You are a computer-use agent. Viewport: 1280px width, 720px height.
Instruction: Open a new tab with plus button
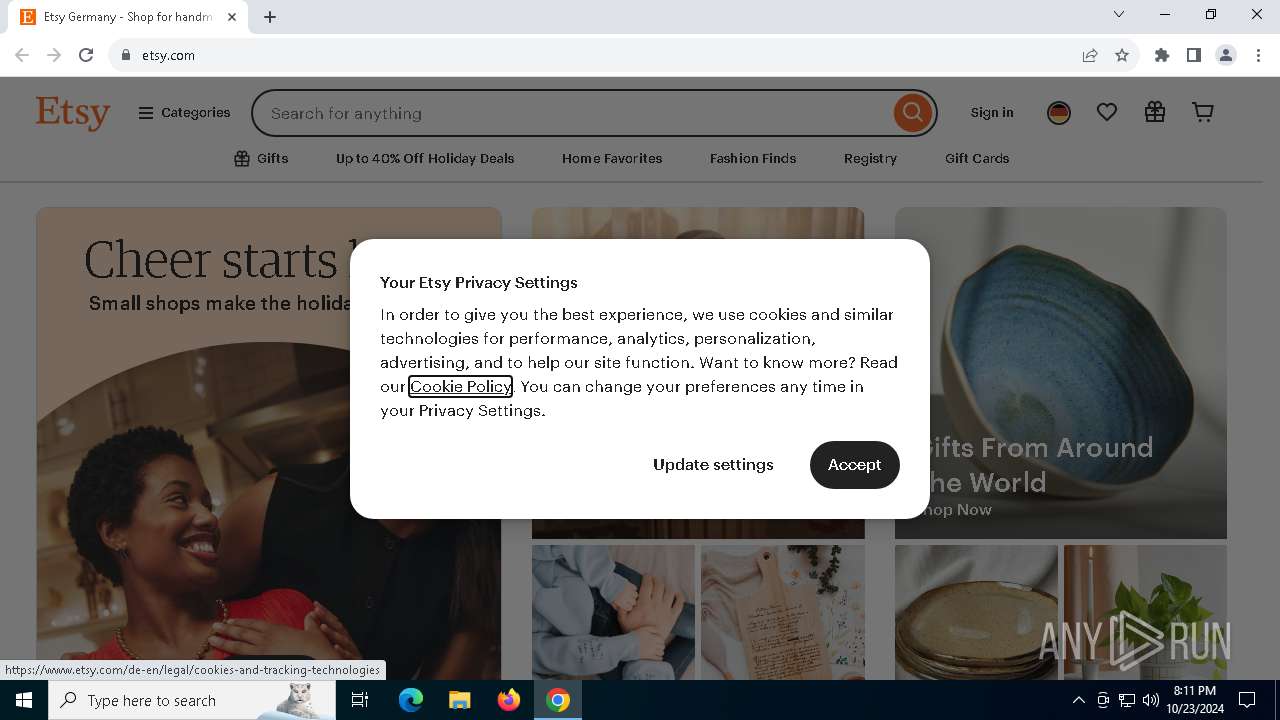click(270, 17)
